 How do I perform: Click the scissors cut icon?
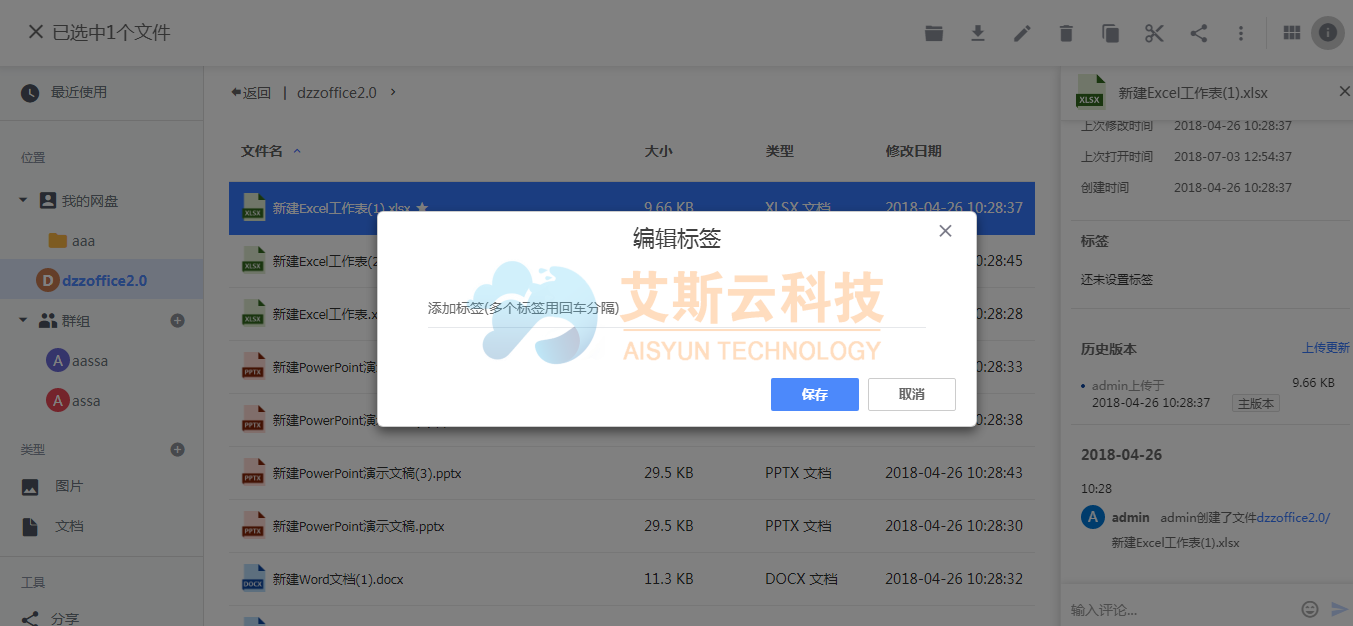tap(1154, 33)
